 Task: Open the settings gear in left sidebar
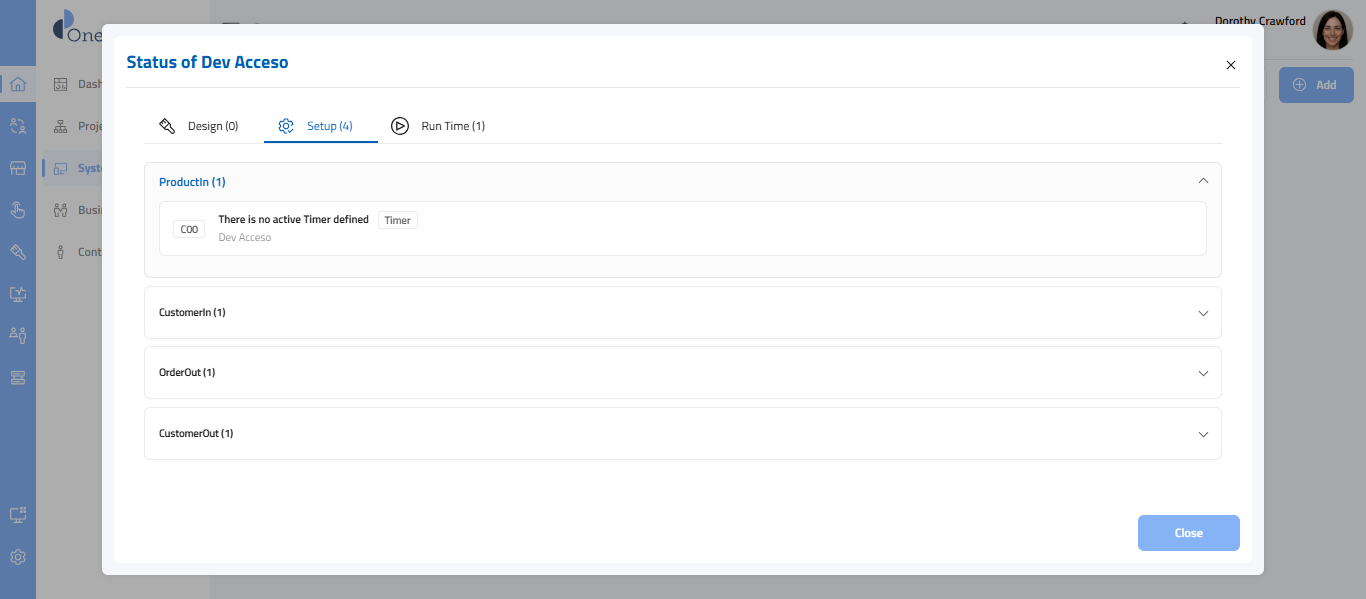click(17, 557)
